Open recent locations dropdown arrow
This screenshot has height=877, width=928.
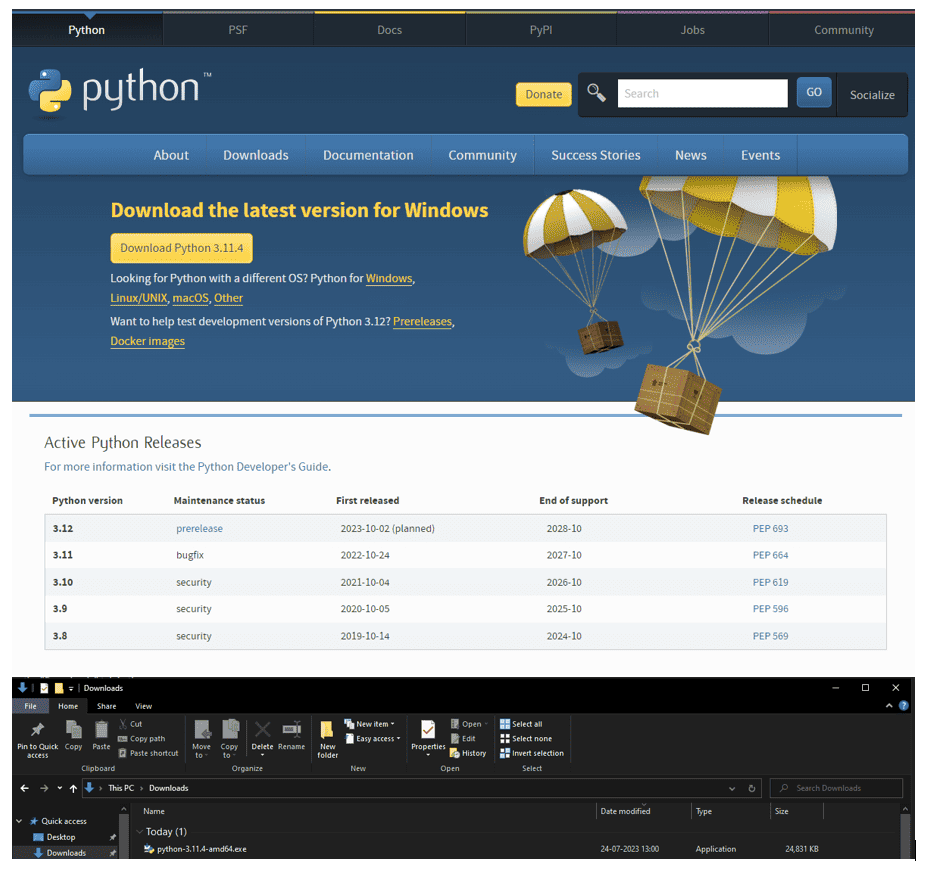pyautogui.click(x=60, y=788)
